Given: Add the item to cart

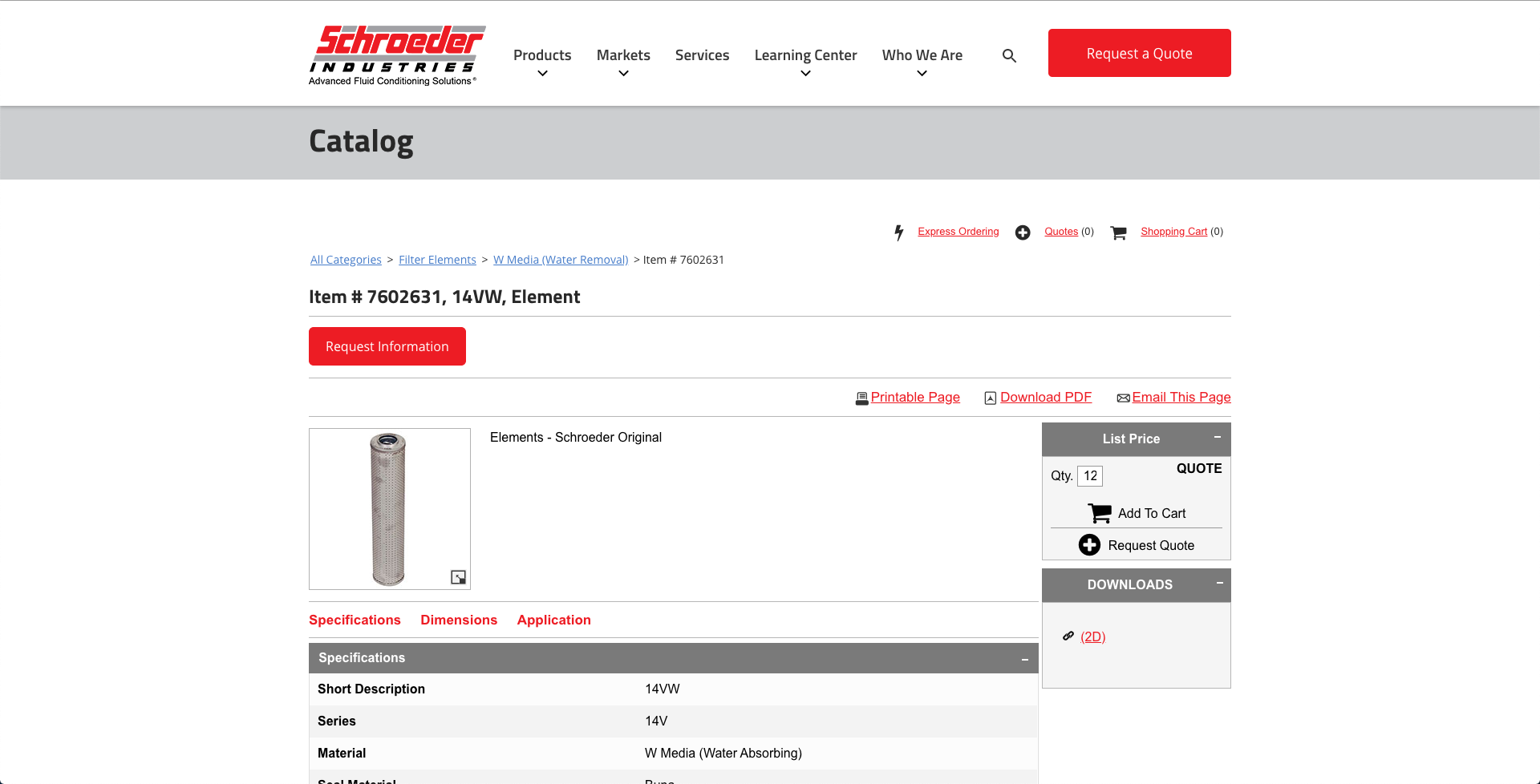Looking at the screenshot, I should [1137, 513].
